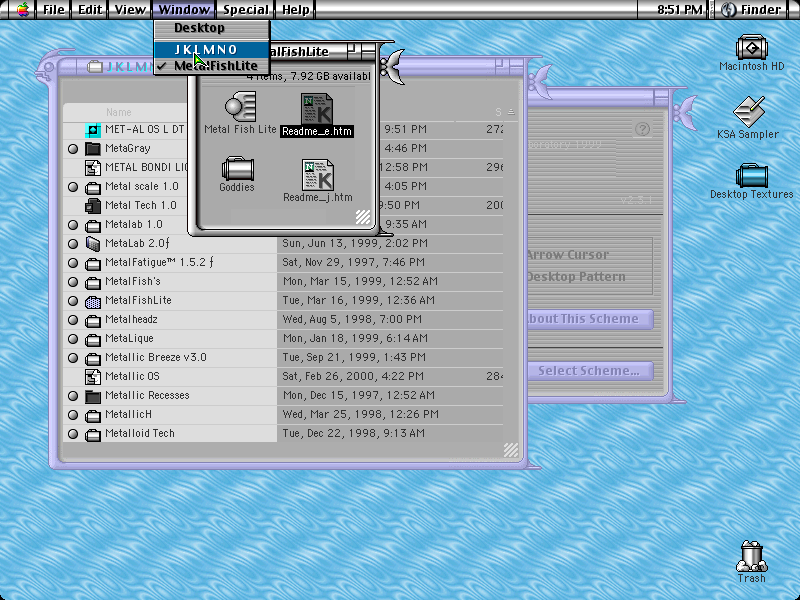Open the Metal Fish Lite icon

[x=240, y=107]
